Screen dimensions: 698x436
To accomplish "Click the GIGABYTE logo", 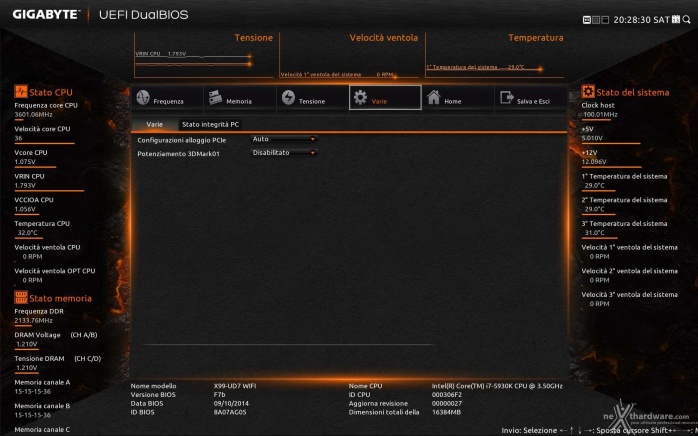I will coord(46,15).
